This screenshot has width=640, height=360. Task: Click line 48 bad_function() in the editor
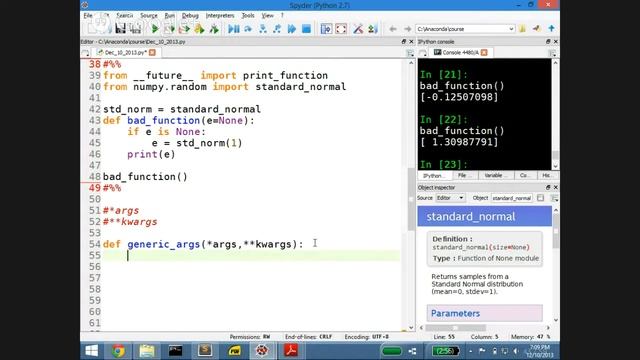point(145,177)
